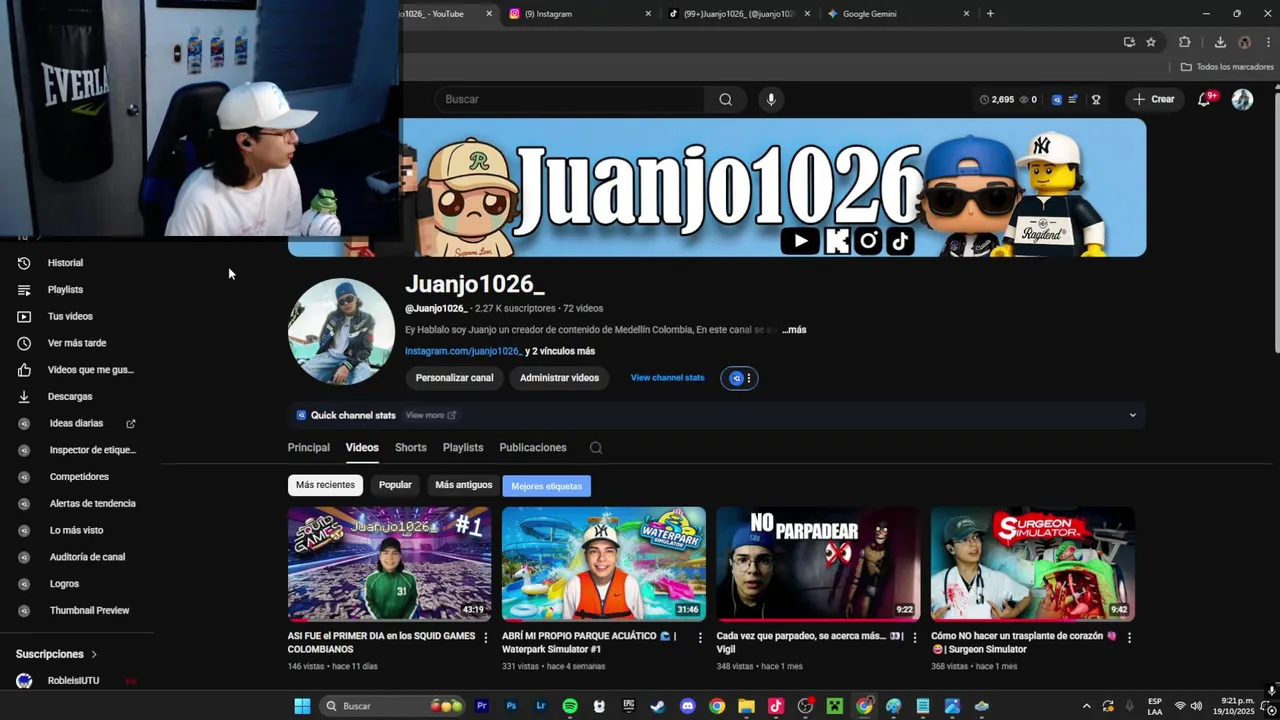The width and height of the screenshot is (1280, 720).
Task: Open a new browser tab
Action: click(990, 14)
